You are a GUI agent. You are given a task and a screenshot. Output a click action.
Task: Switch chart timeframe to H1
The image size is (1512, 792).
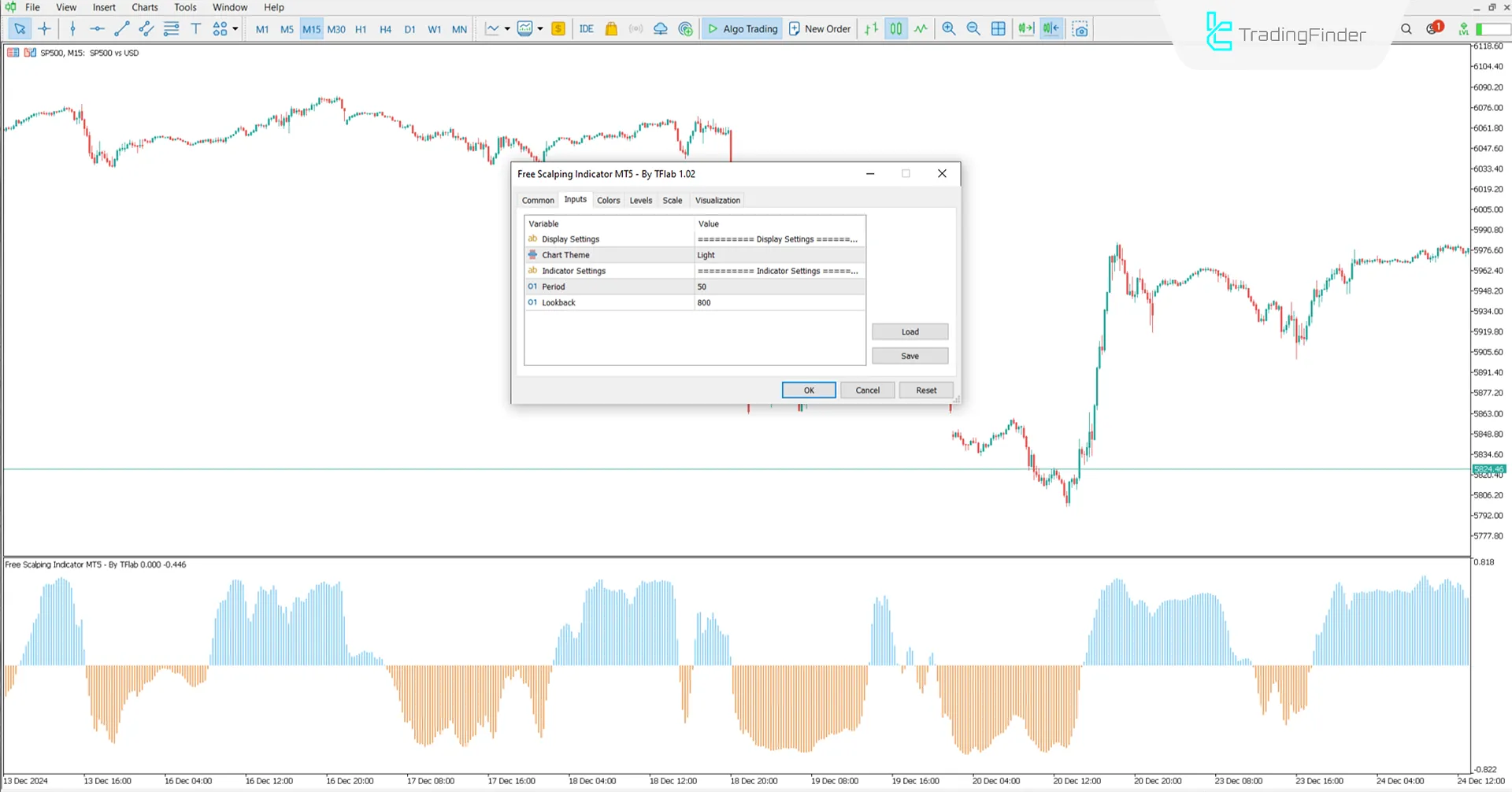click(x=361, y=29)
